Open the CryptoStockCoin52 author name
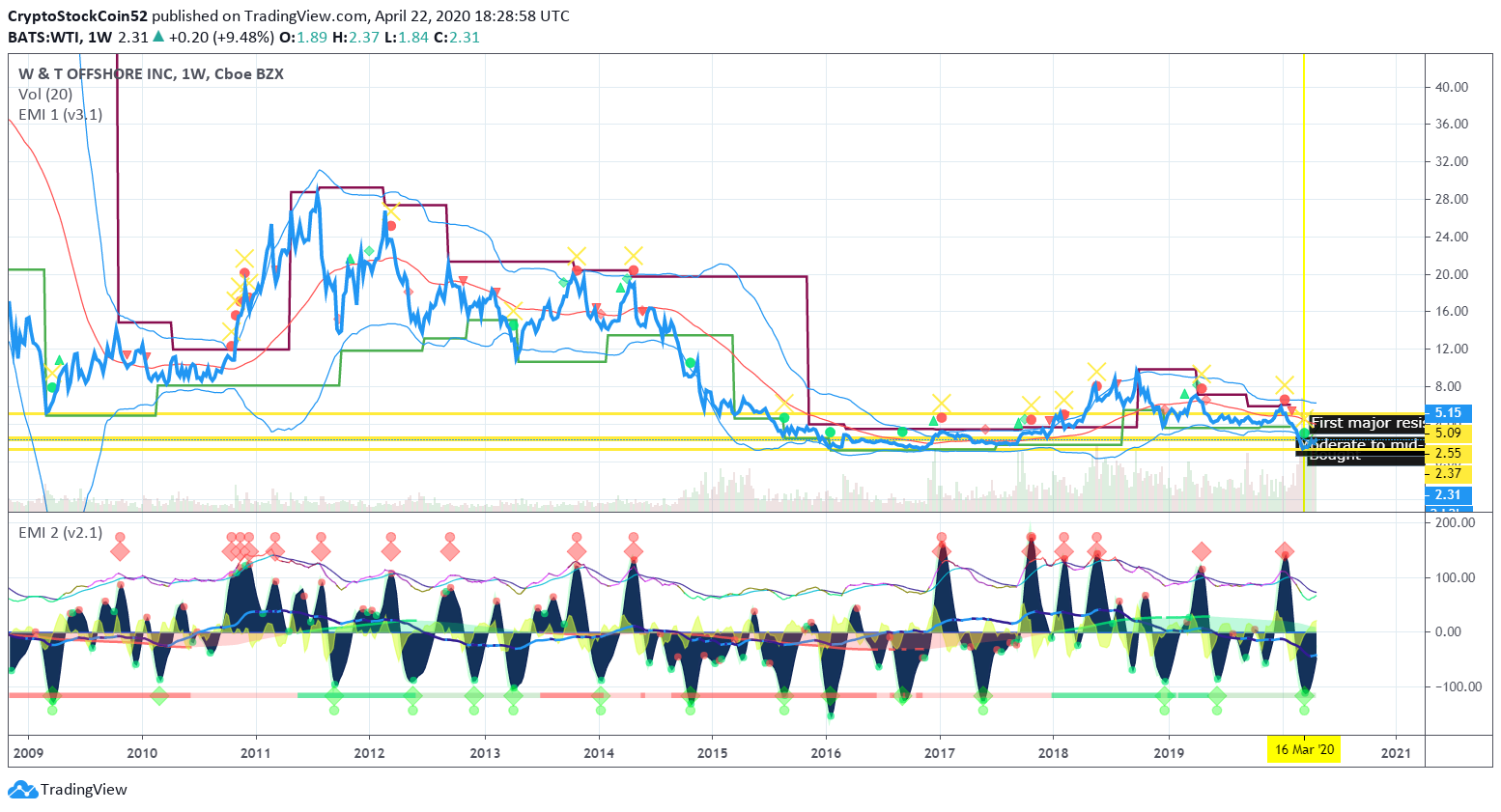This screenshot has width=1501, height=812. [78, 16]
